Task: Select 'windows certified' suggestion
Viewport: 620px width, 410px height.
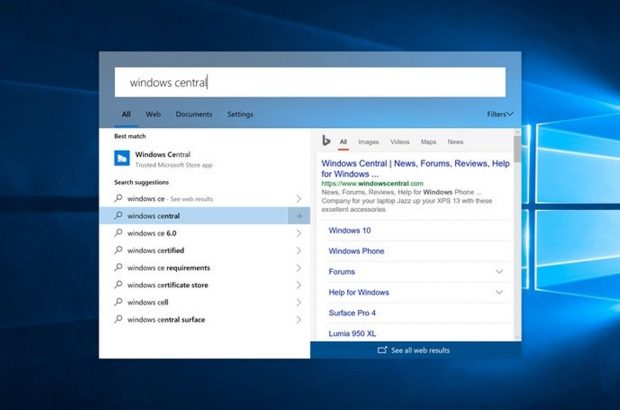Action: [204, 251]
